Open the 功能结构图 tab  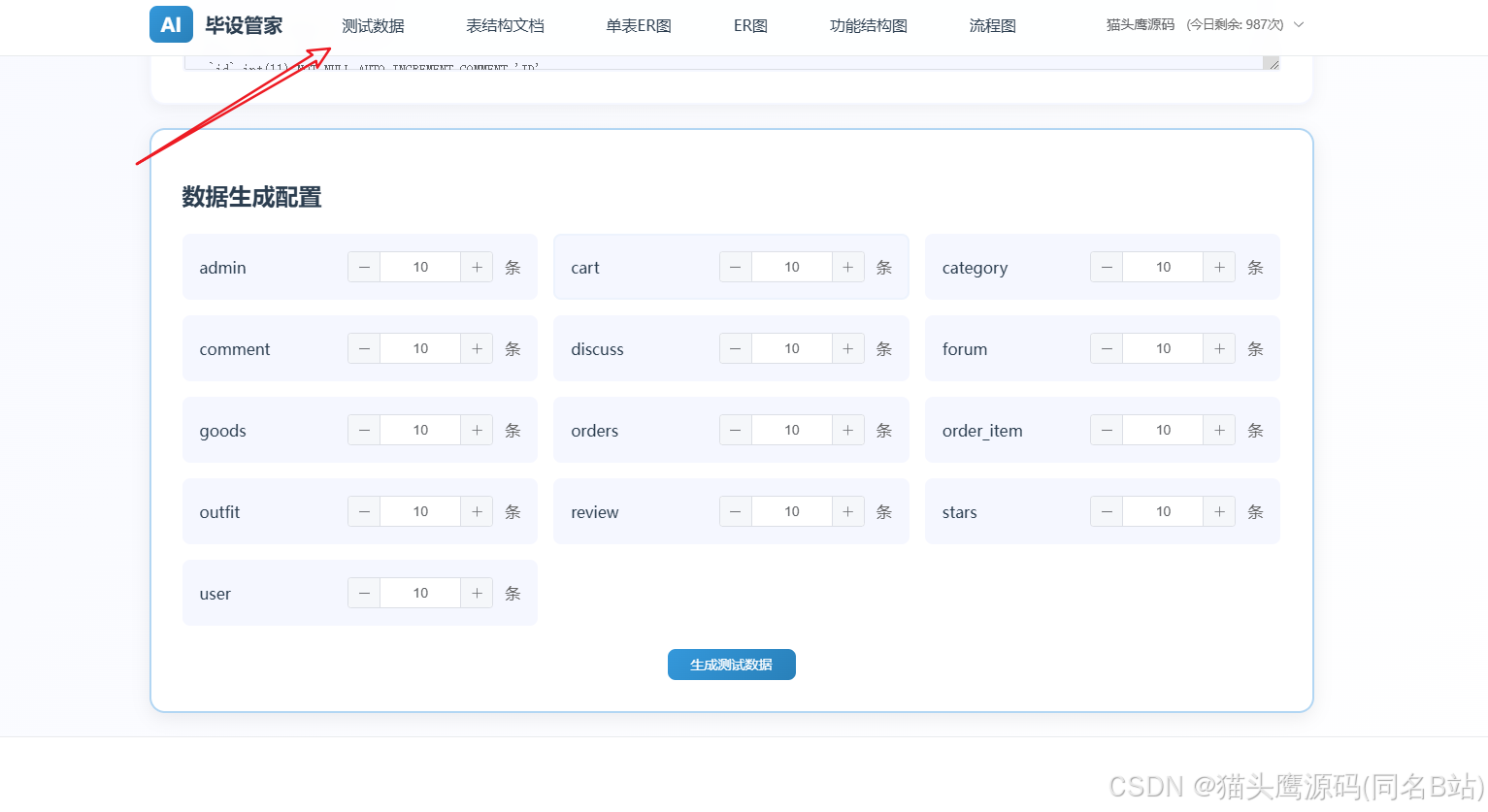click(x=868, y=26)
